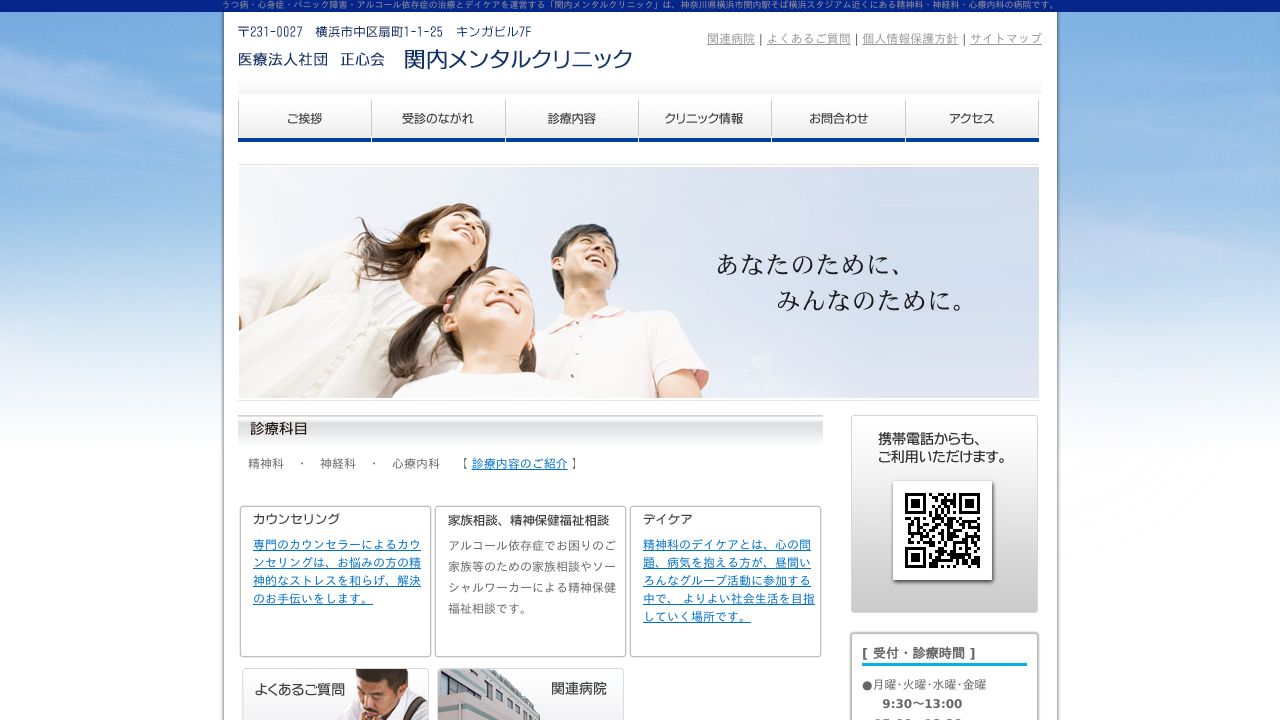Open the 受診のながれ navigation tab

coord(438,118)
